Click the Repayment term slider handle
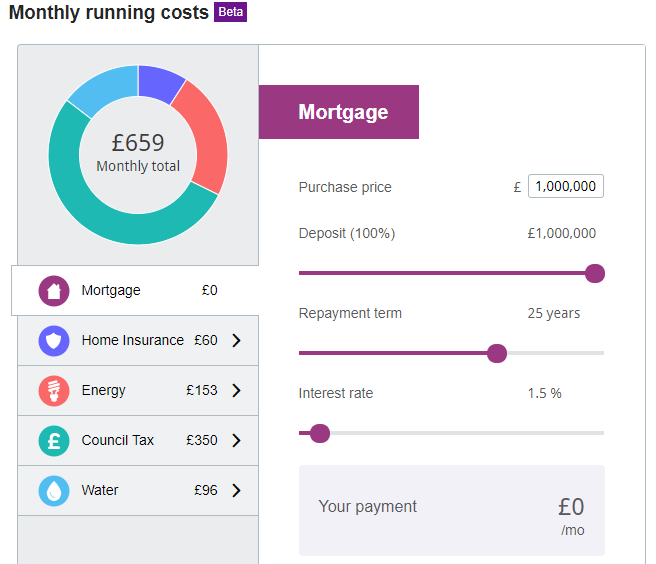 click(x=497, y=354)
